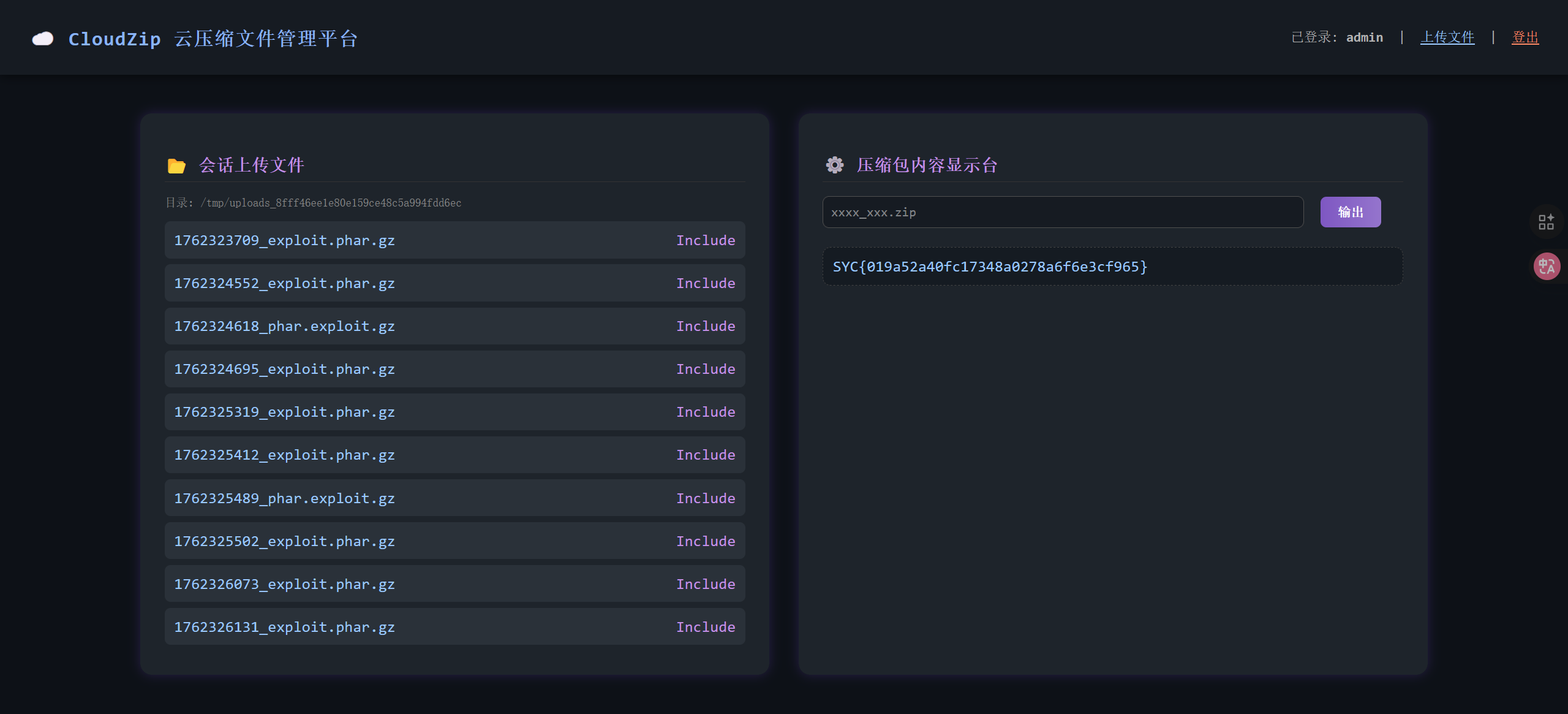
Task: Open the apps grid sidebar icon
Action: (1546, 222)
